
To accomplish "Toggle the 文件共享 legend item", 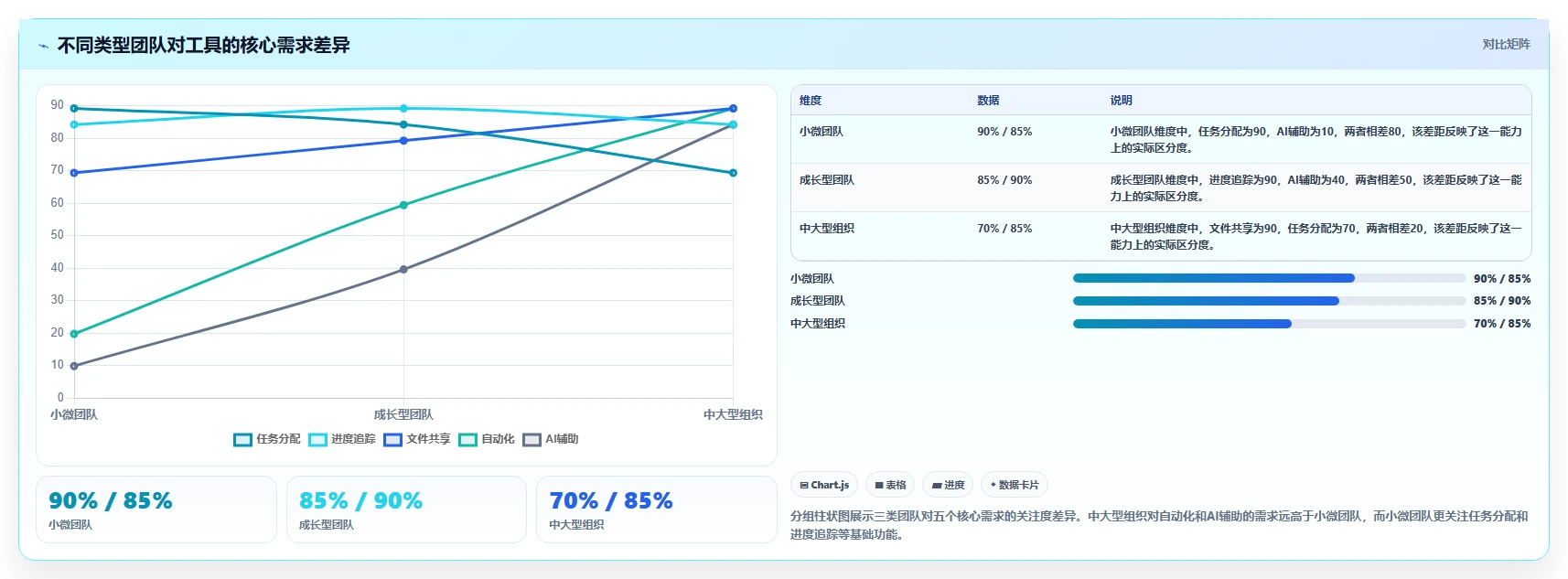I will [x=417, y=439].
